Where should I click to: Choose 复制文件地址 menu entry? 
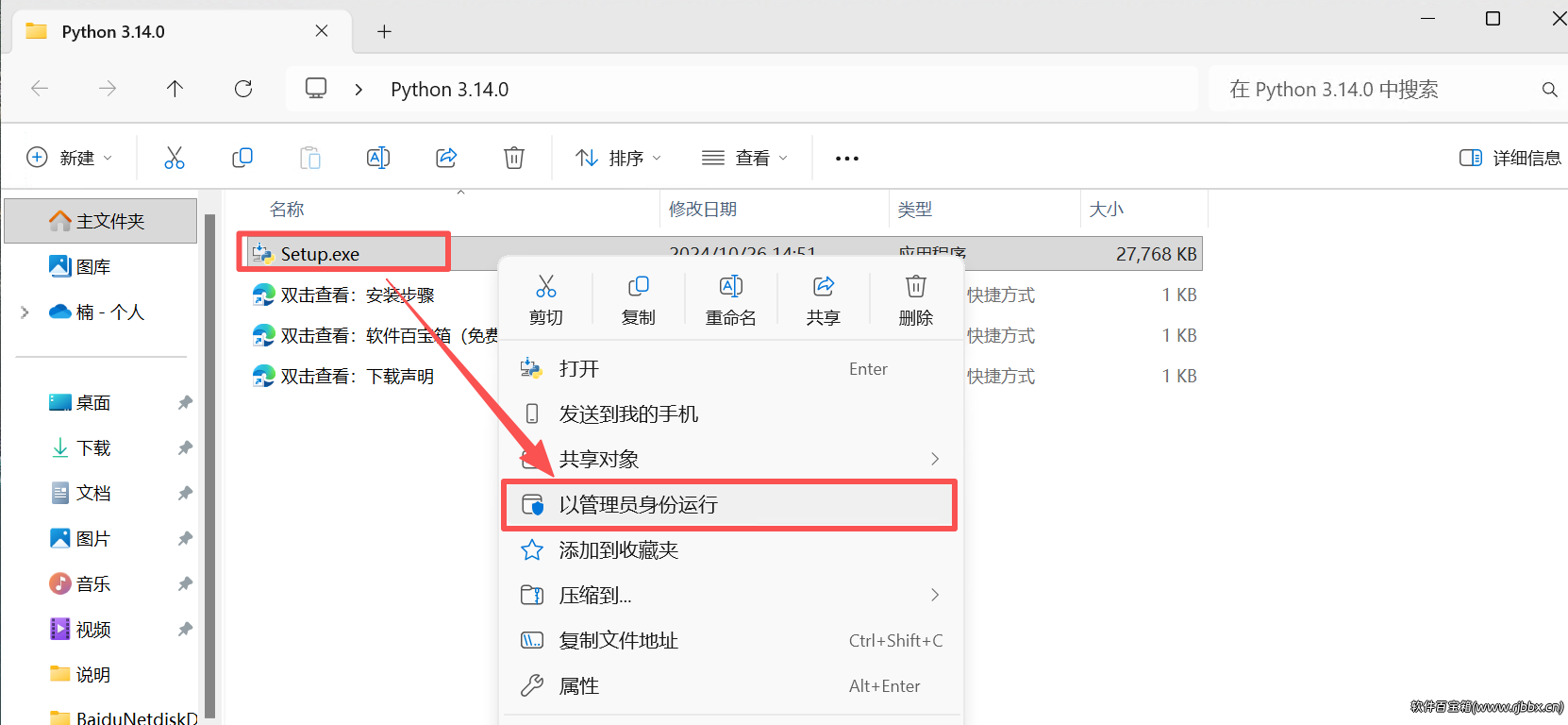tap(731, 641)
